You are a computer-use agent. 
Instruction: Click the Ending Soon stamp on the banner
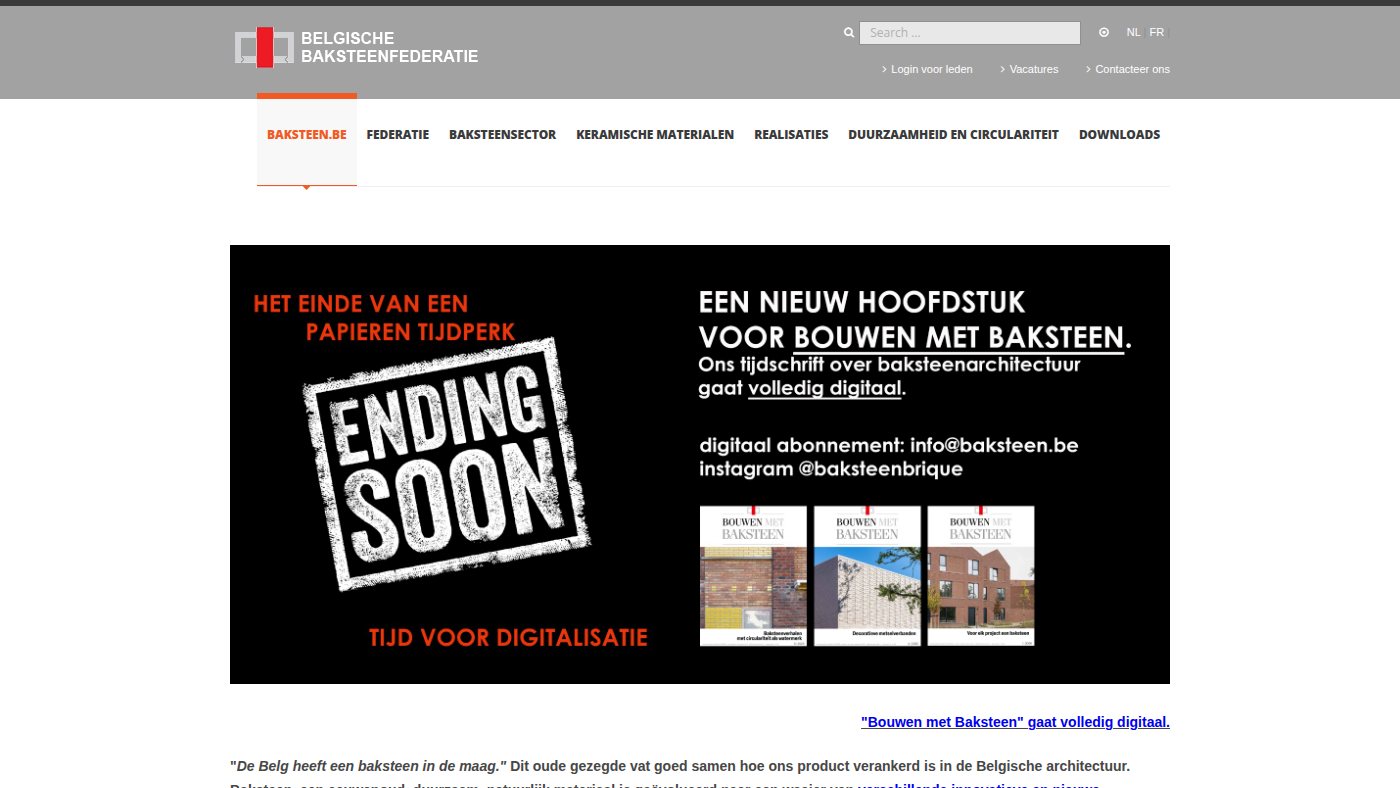[447, 463]
